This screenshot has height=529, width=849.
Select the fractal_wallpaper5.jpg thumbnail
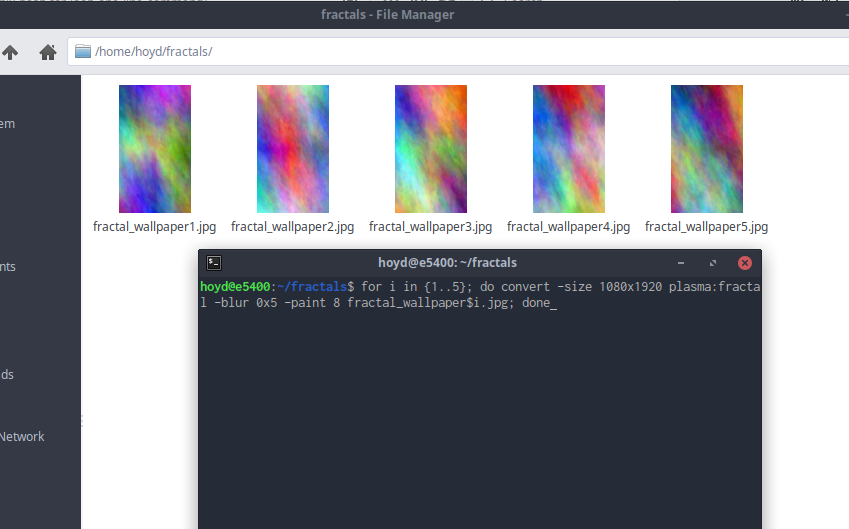point(706,149)
